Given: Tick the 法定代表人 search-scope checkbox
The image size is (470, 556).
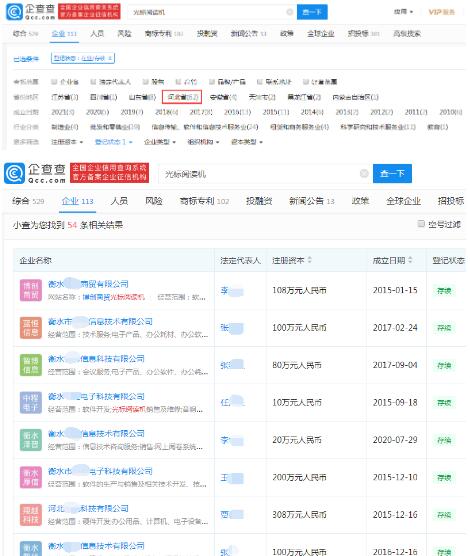Looking at the screenshot, I should 93,82.
